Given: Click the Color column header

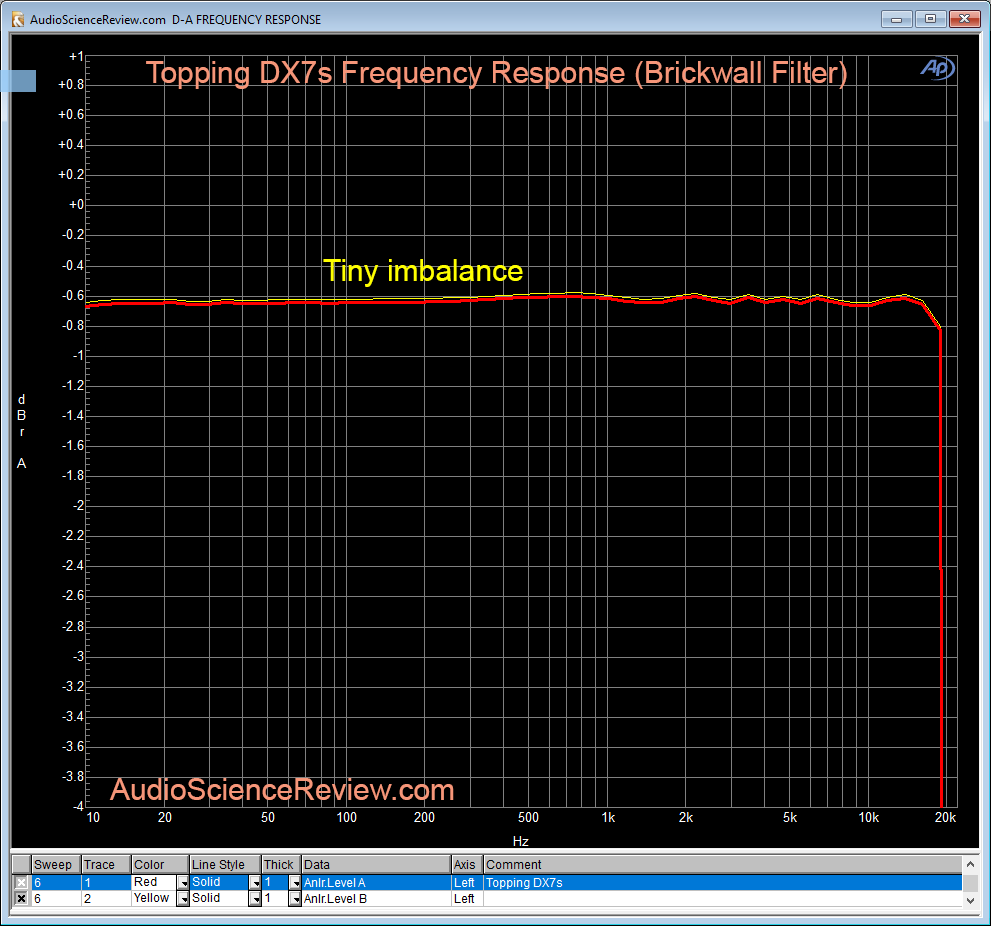Looking at the screenshot, I should click(x=161, y=865).
